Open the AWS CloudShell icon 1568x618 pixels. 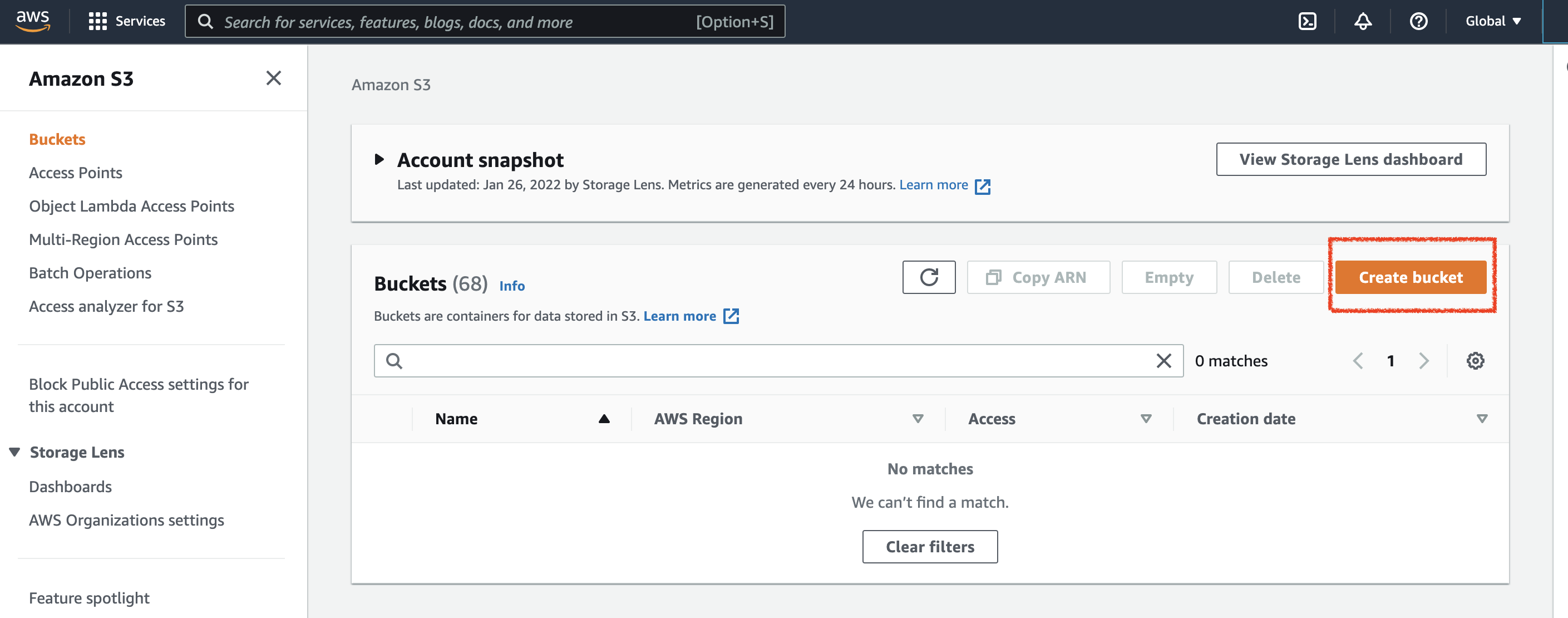(1307, 21)
